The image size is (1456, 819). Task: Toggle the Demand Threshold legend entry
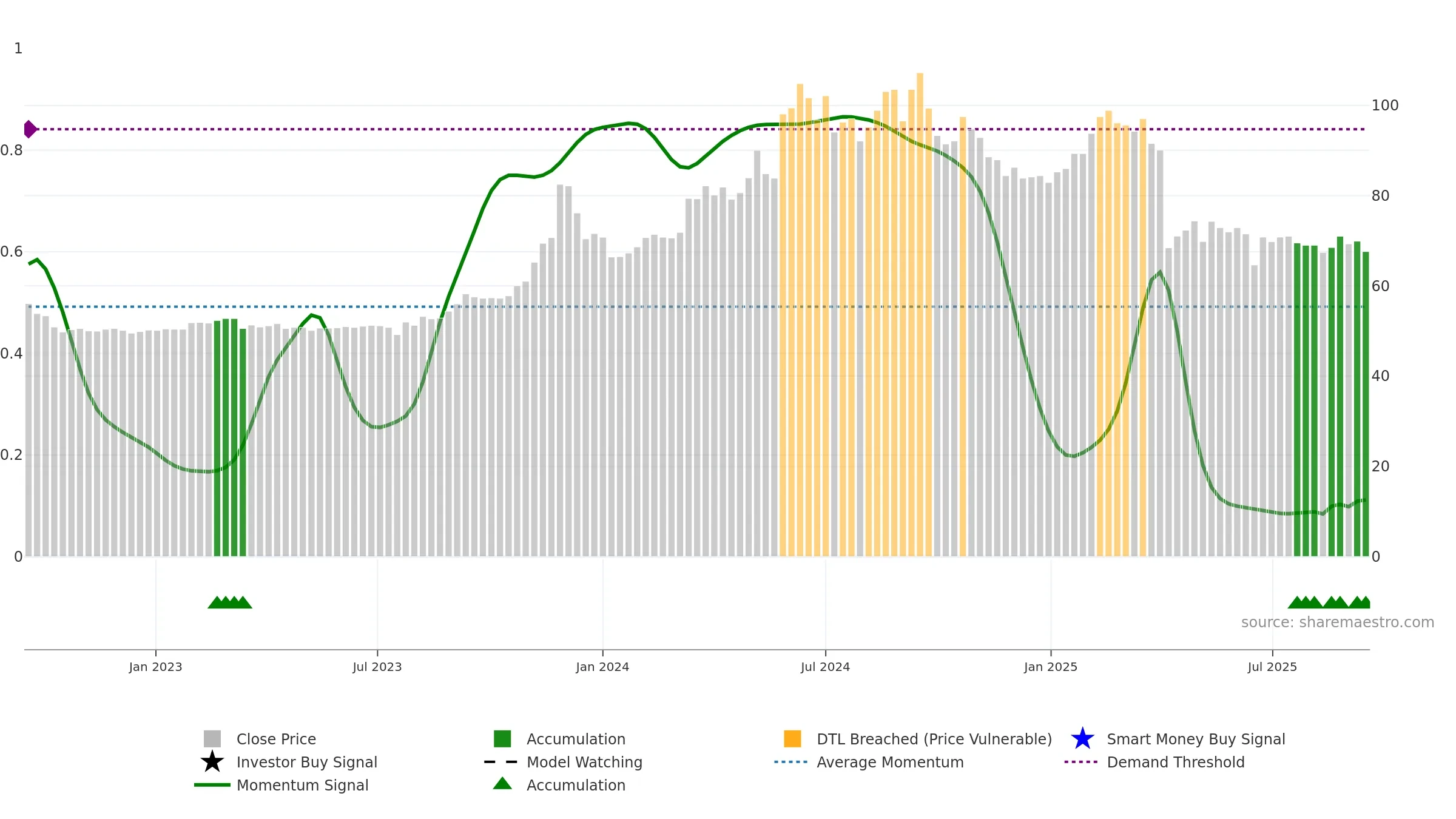(x=1176, y=762)
